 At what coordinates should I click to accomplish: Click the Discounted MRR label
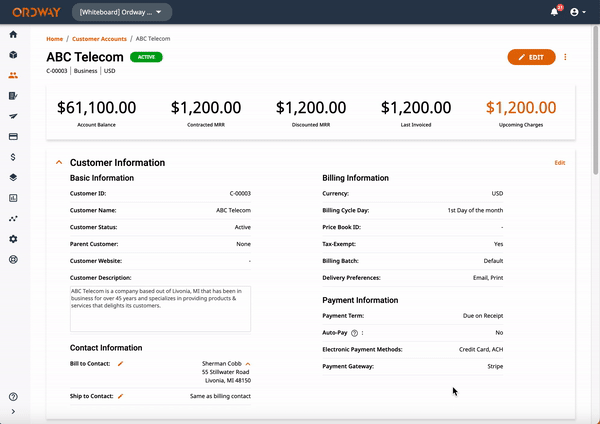click(311, 125)
